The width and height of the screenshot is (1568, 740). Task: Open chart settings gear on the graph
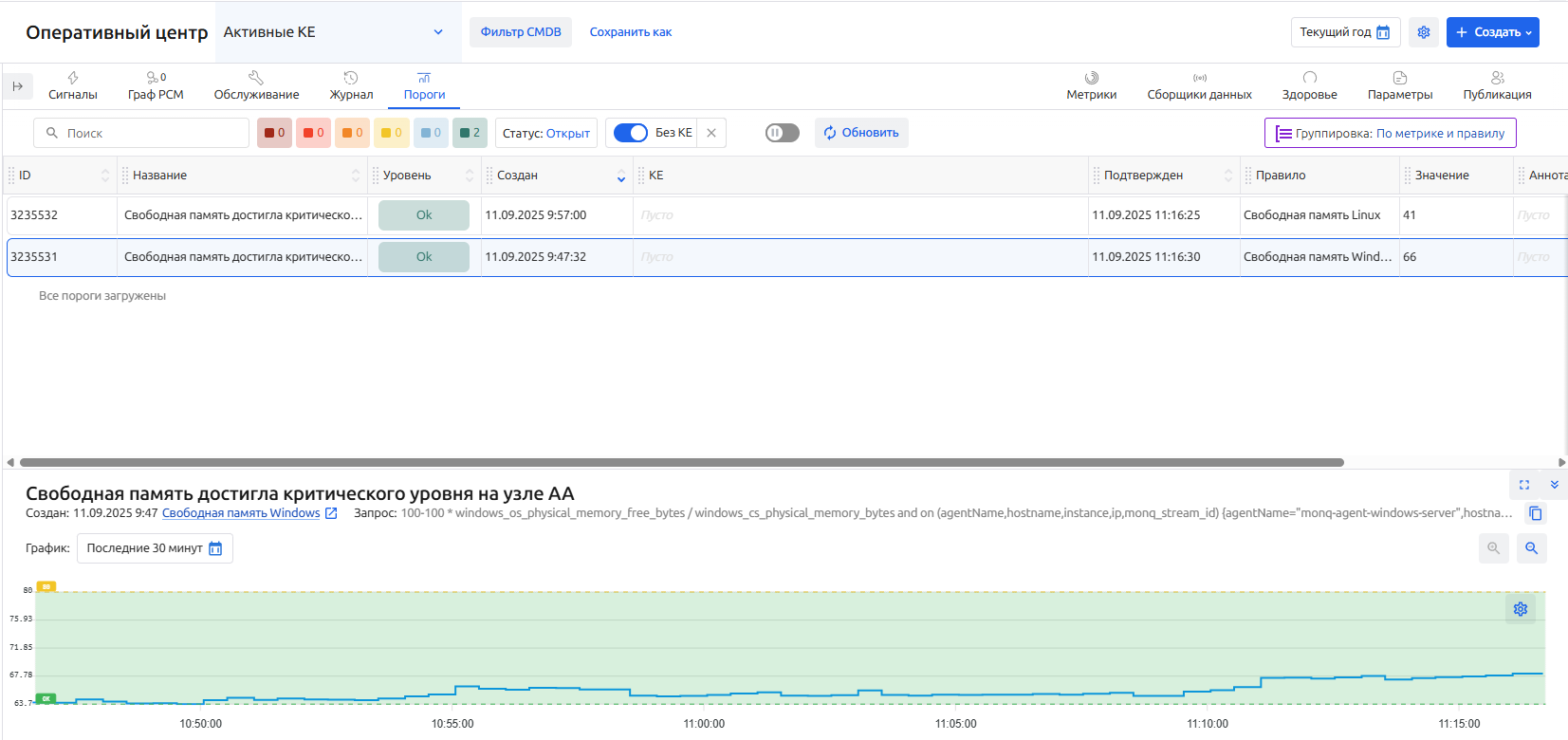pos(1520,609)
